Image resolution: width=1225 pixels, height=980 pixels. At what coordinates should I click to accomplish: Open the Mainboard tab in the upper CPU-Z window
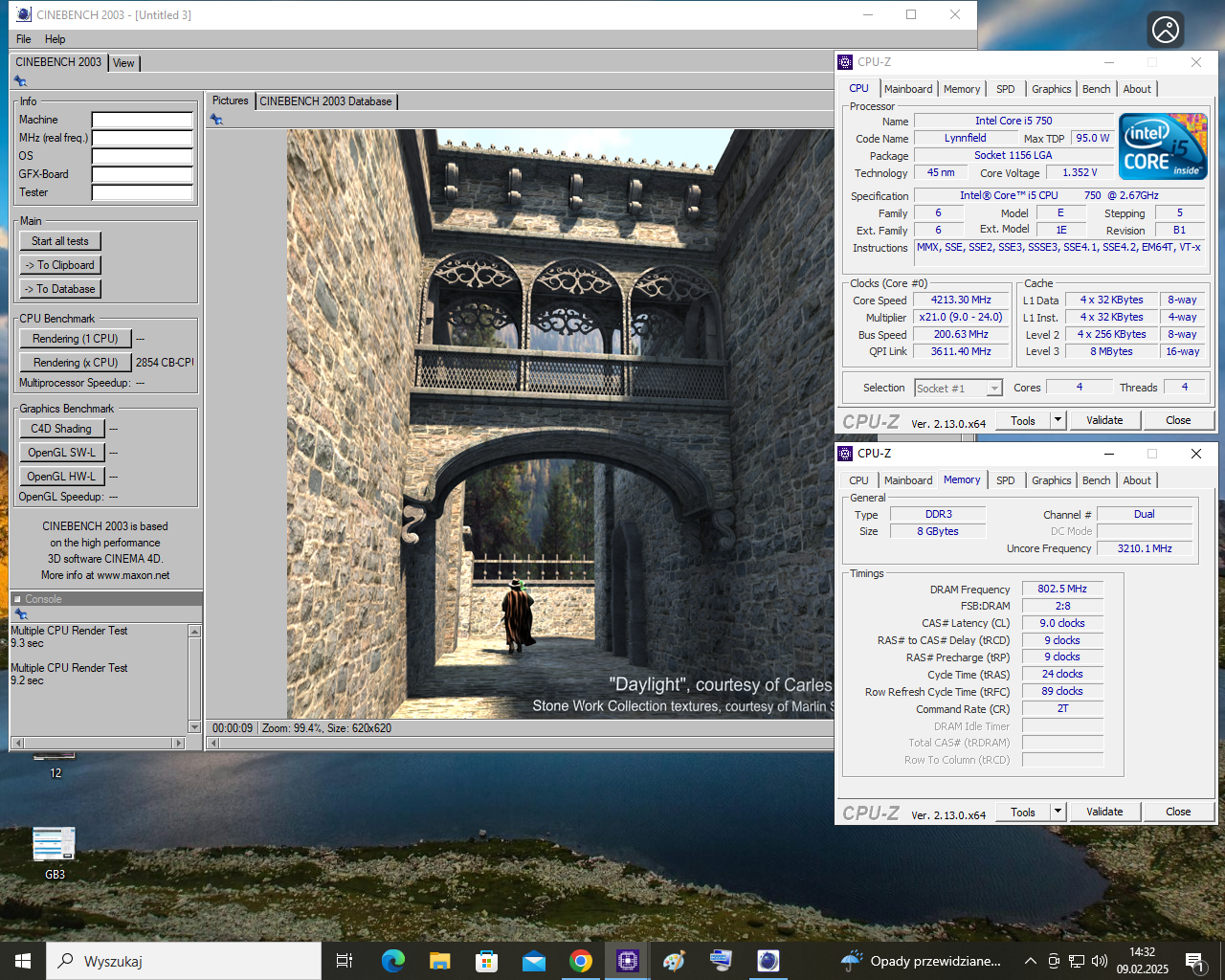coord(908,89)
